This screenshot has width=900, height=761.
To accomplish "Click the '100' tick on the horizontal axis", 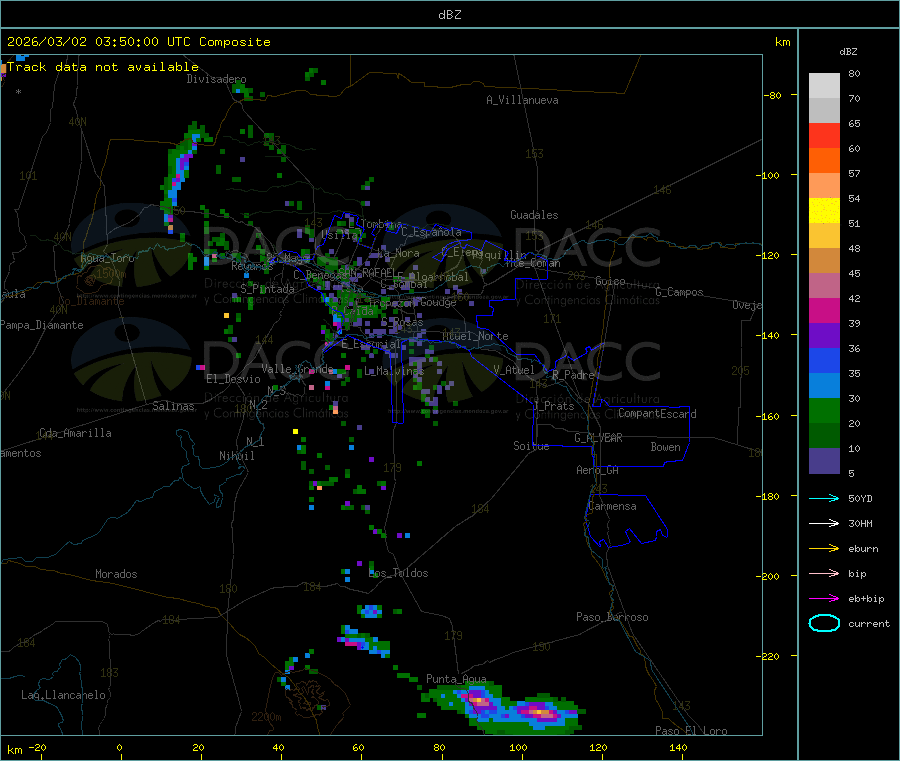I will tap(518, 747).
